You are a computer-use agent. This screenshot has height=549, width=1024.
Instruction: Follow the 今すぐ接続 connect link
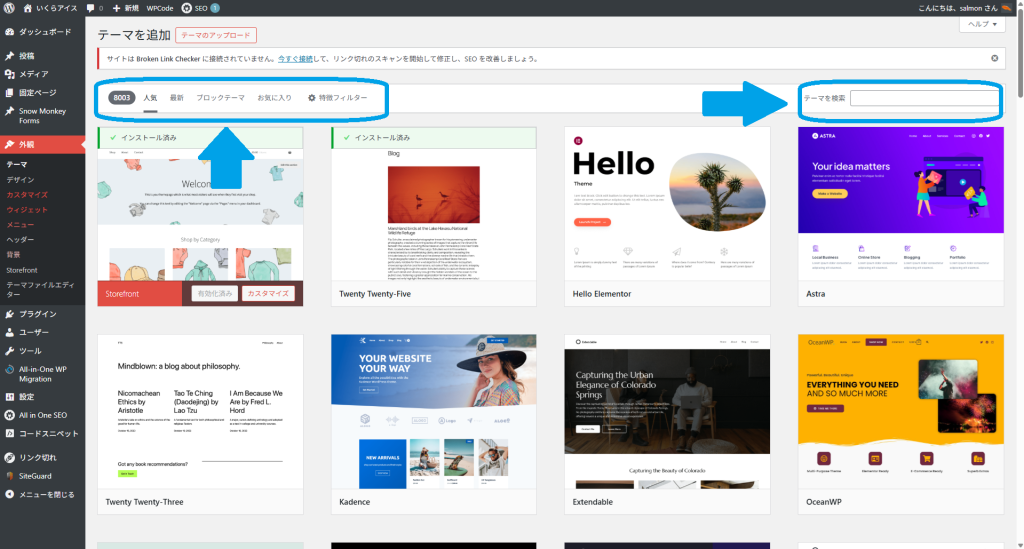pos(296,59)
